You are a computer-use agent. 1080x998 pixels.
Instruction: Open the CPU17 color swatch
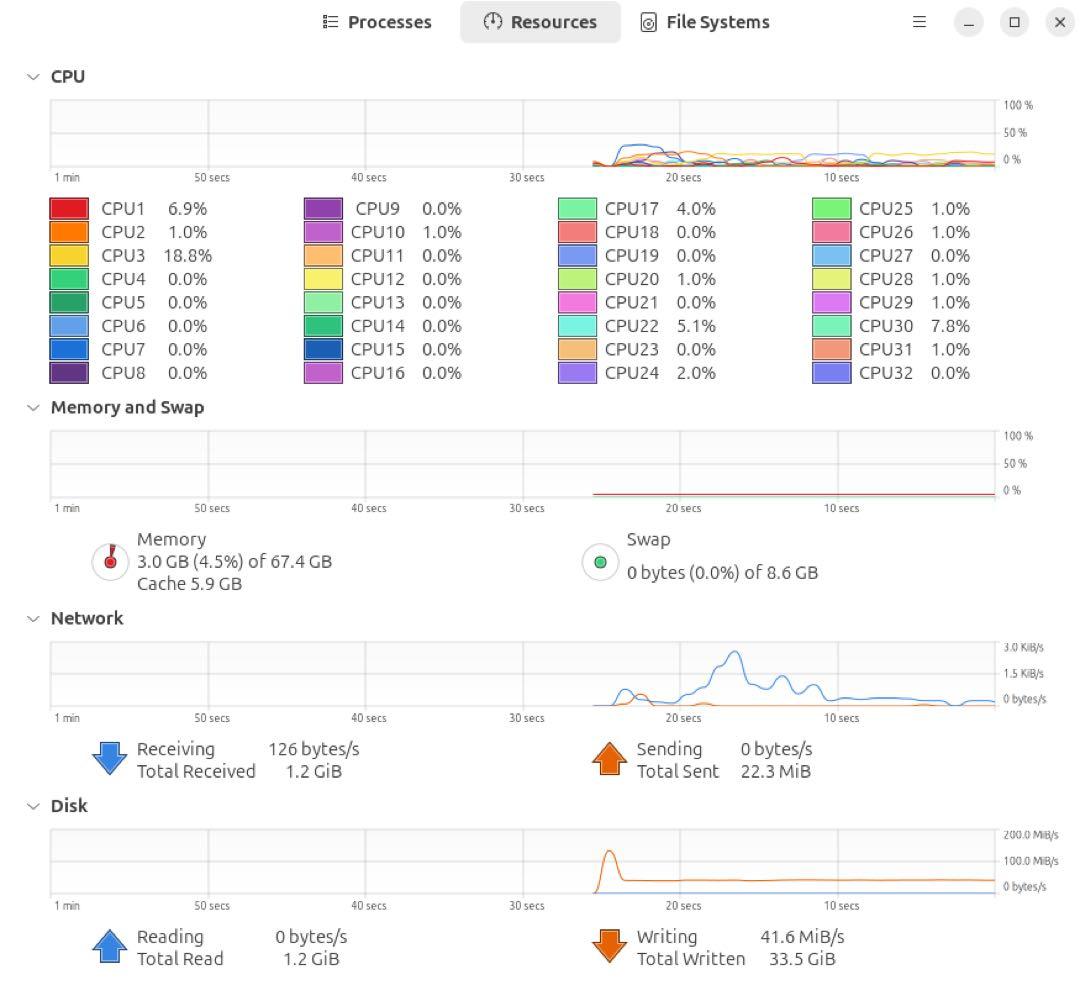577,209
